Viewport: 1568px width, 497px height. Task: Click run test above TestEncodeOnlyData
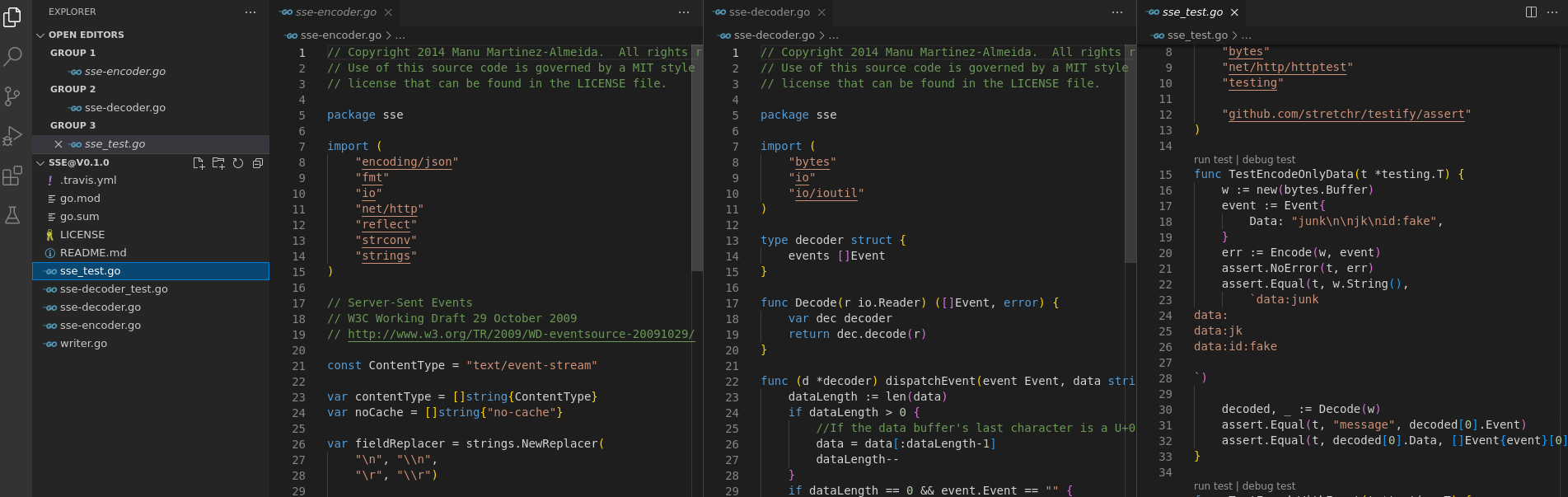1213,160
